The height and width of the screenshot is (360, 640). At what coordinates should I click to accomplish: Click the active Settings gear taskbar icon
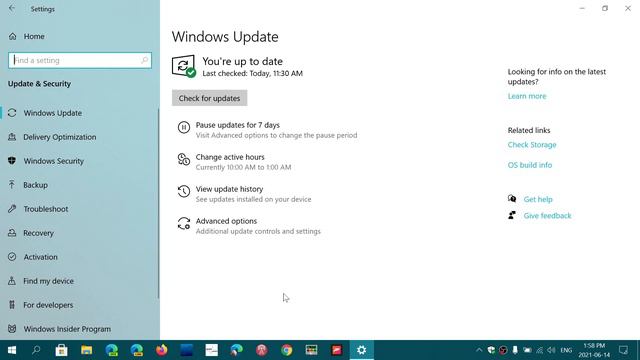362,350
